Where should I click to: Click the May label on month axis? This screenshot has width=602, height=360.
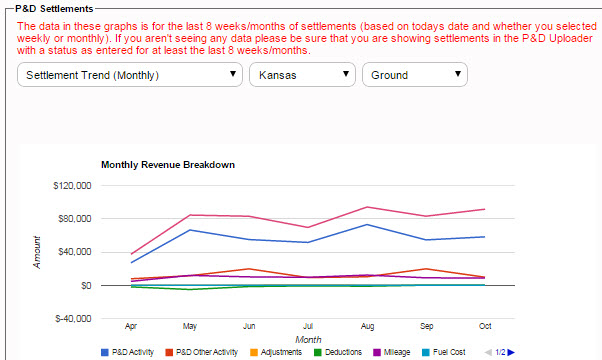190,326
